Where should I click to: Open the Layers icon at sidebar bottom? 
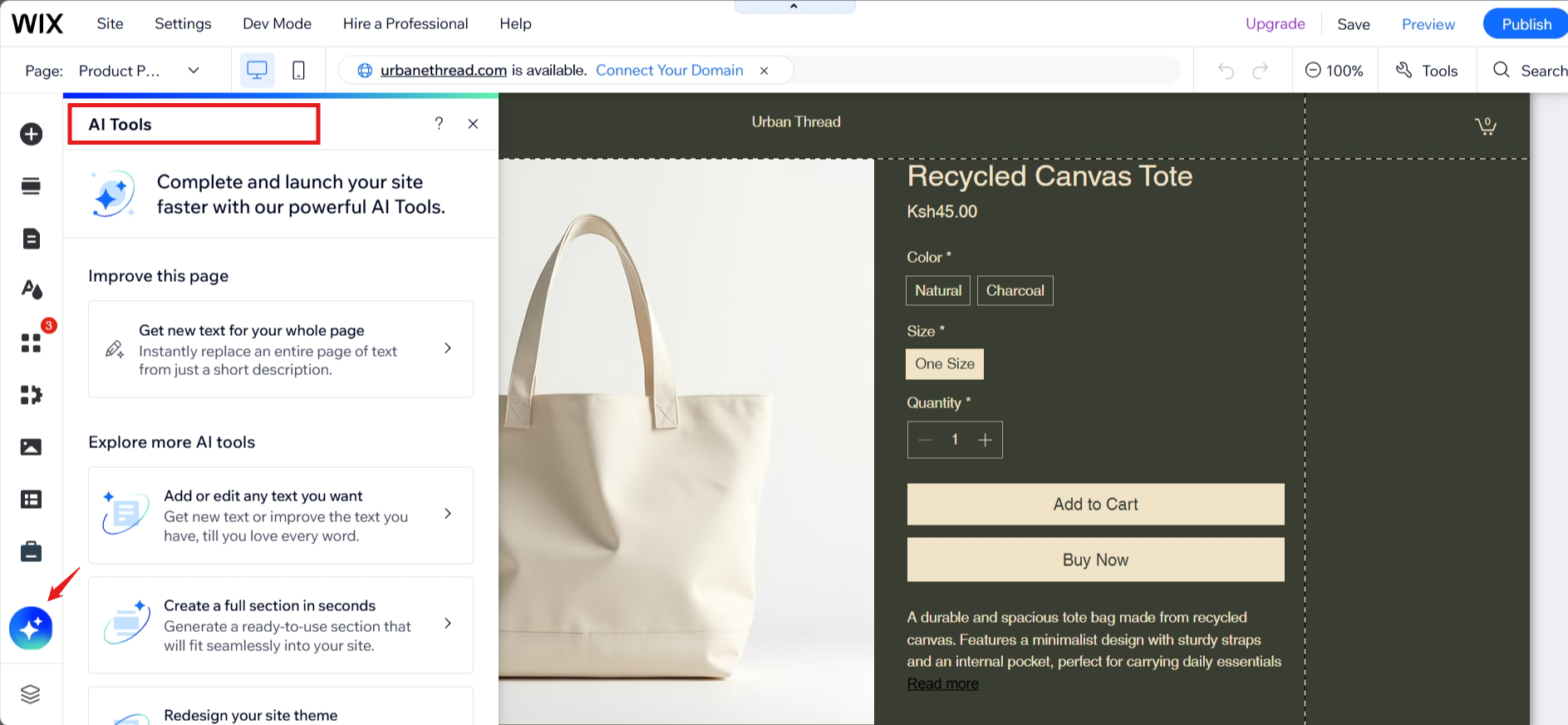[31, 694]
